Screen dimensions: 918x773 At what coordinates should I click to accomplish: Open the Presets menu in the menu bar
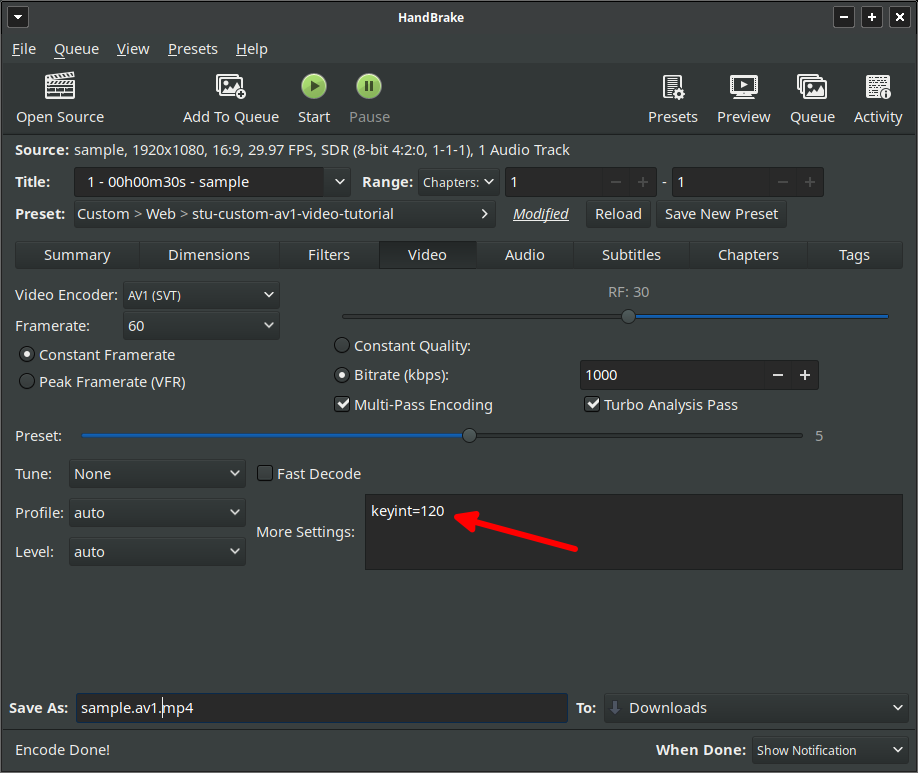pyautogui.click(x=192, y=48)
